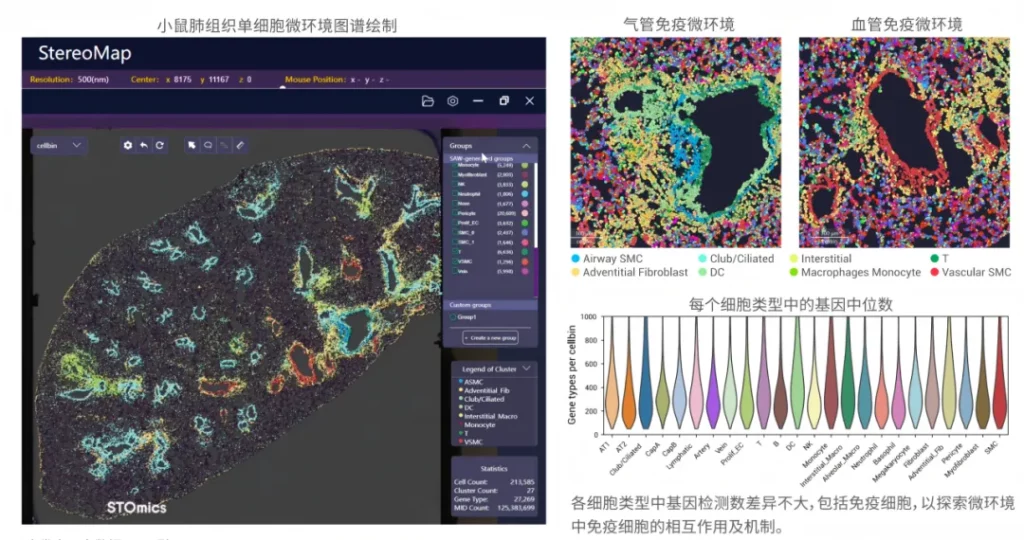Click the hexagon settings icon in title bar
This screenshot has width=1024, height=540.
453,101
